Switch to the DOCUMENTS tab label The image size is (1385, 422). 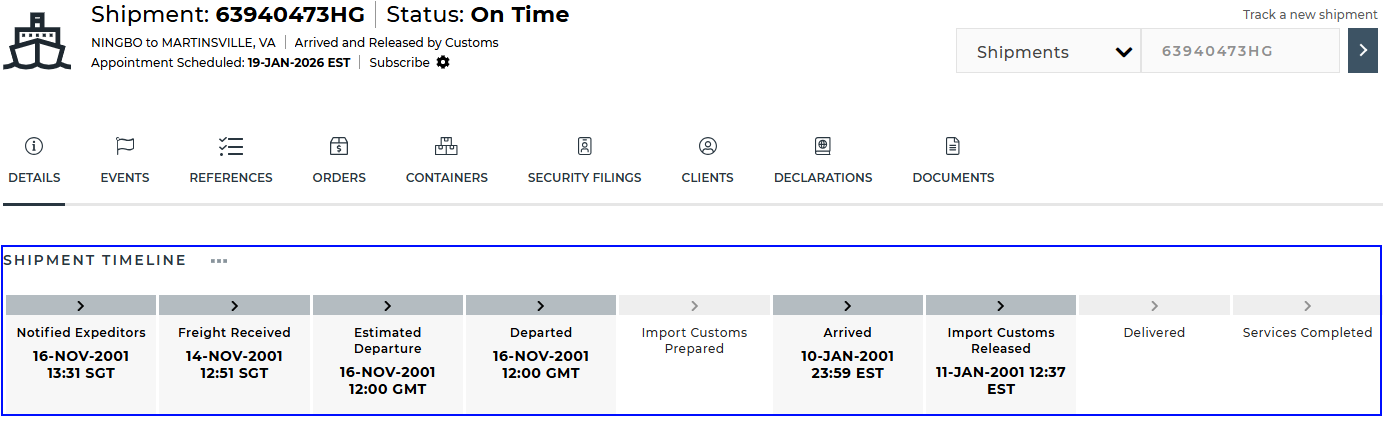[x=953, y=178]
